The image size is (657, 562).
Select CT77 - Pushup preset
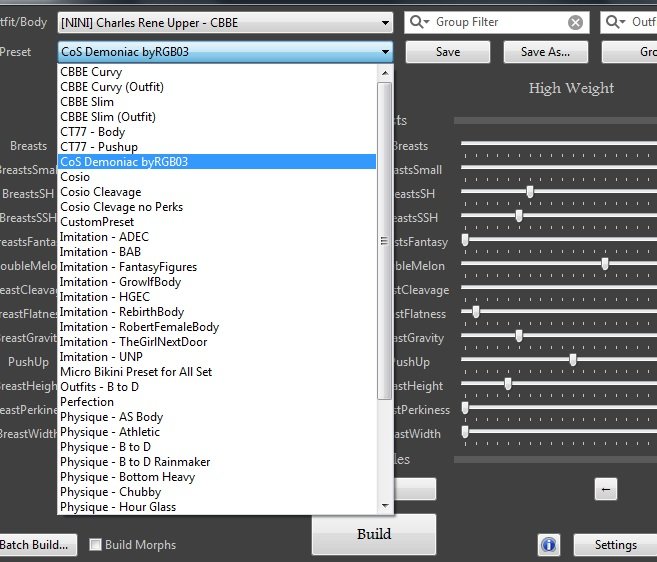click(x=217, y=147)
